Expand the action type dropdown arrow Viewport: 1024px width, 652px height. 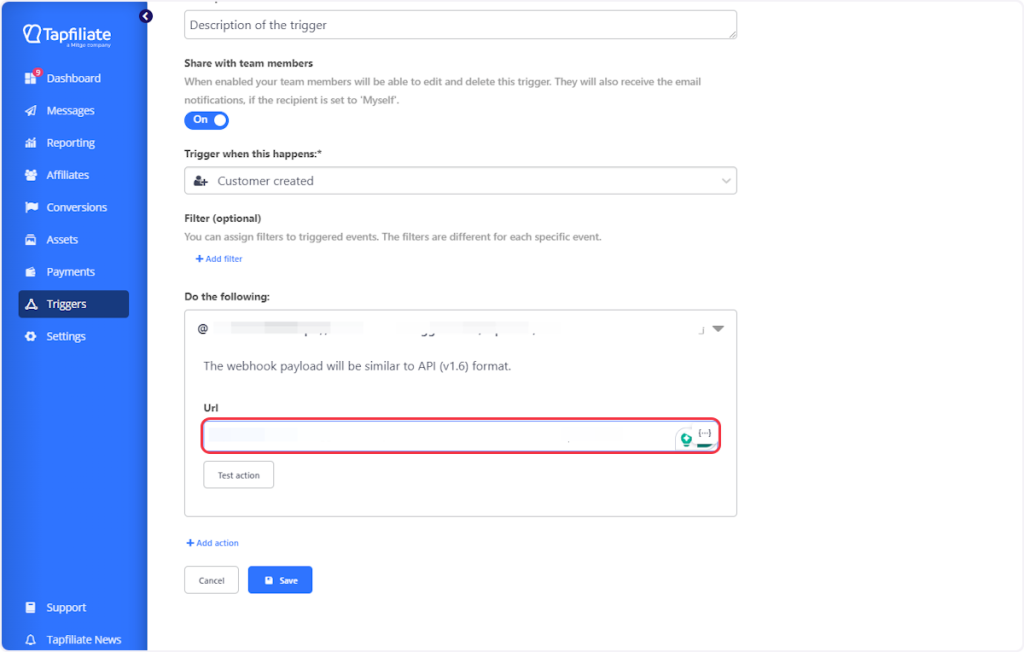[717, 328]
